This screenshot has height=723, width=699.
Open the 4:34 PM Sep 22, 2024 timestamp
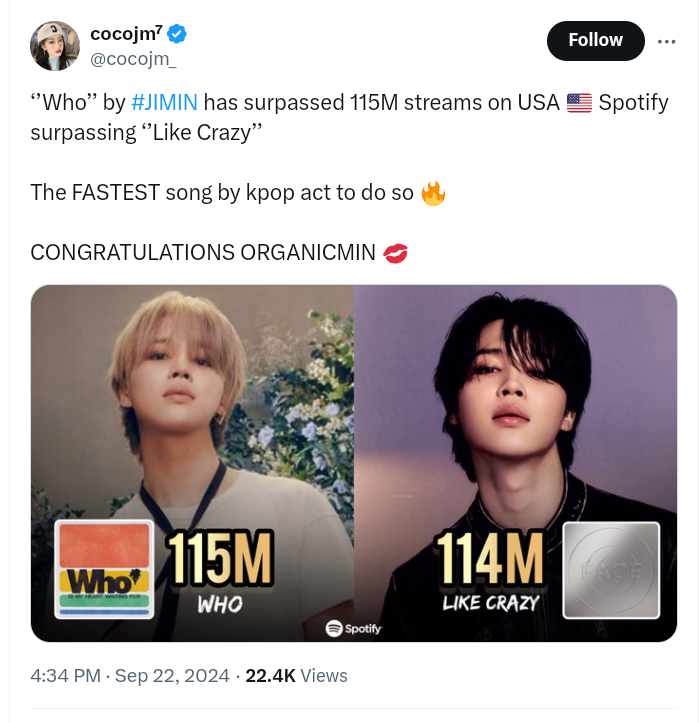130,676
